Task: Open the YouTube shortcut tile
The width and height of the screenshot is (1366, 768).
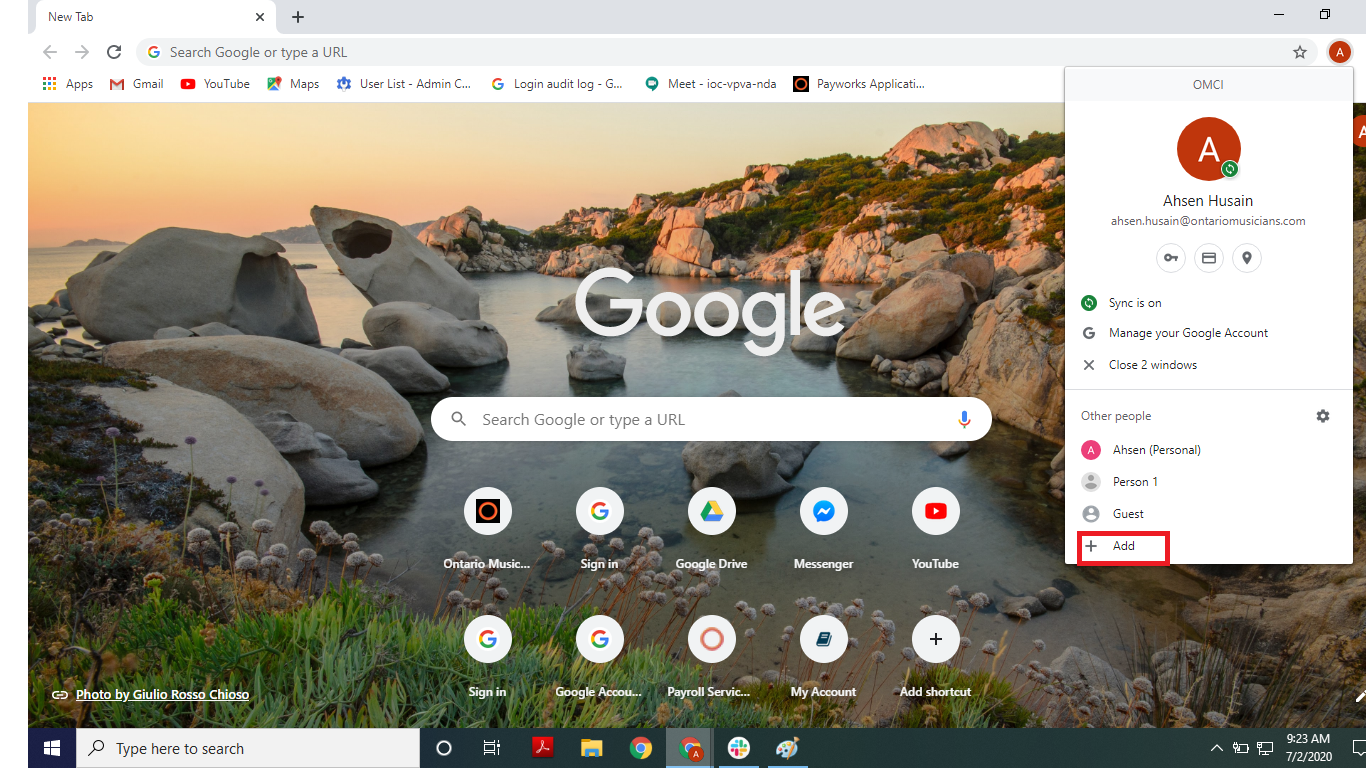Action: [x=935, y=528]
